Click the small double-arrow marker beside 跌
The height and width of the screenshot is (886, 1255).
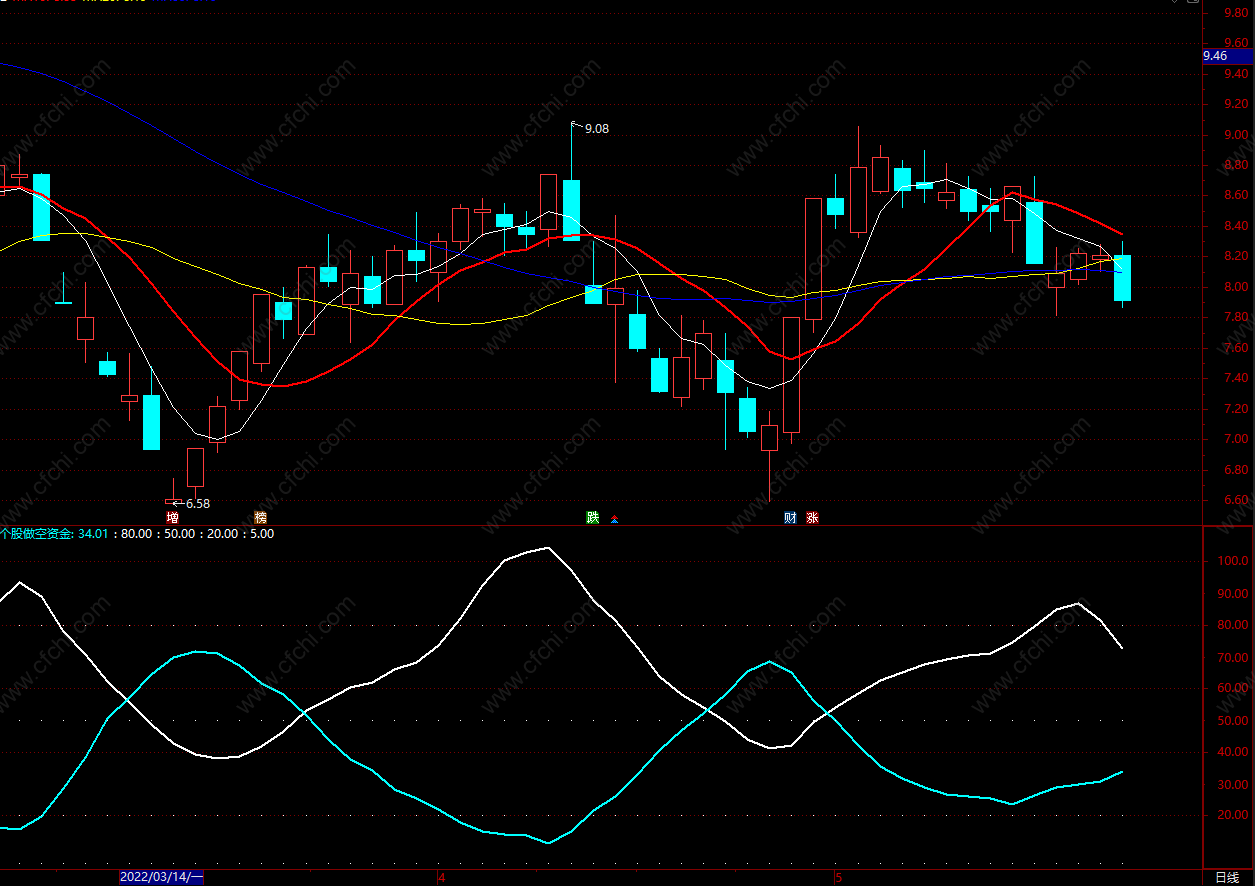[614, 520]
